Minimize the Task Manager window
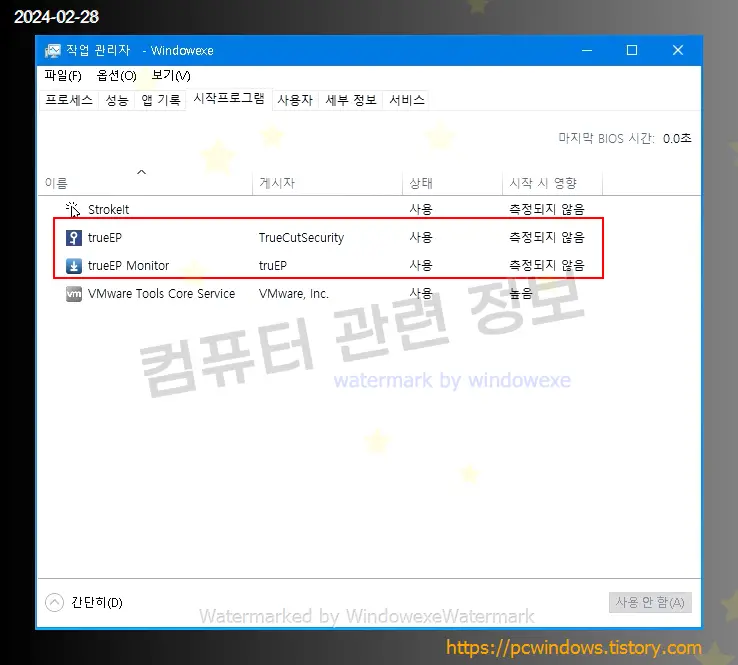The height and width of the screenshot is (665, 738). click(x=587, y=50)
